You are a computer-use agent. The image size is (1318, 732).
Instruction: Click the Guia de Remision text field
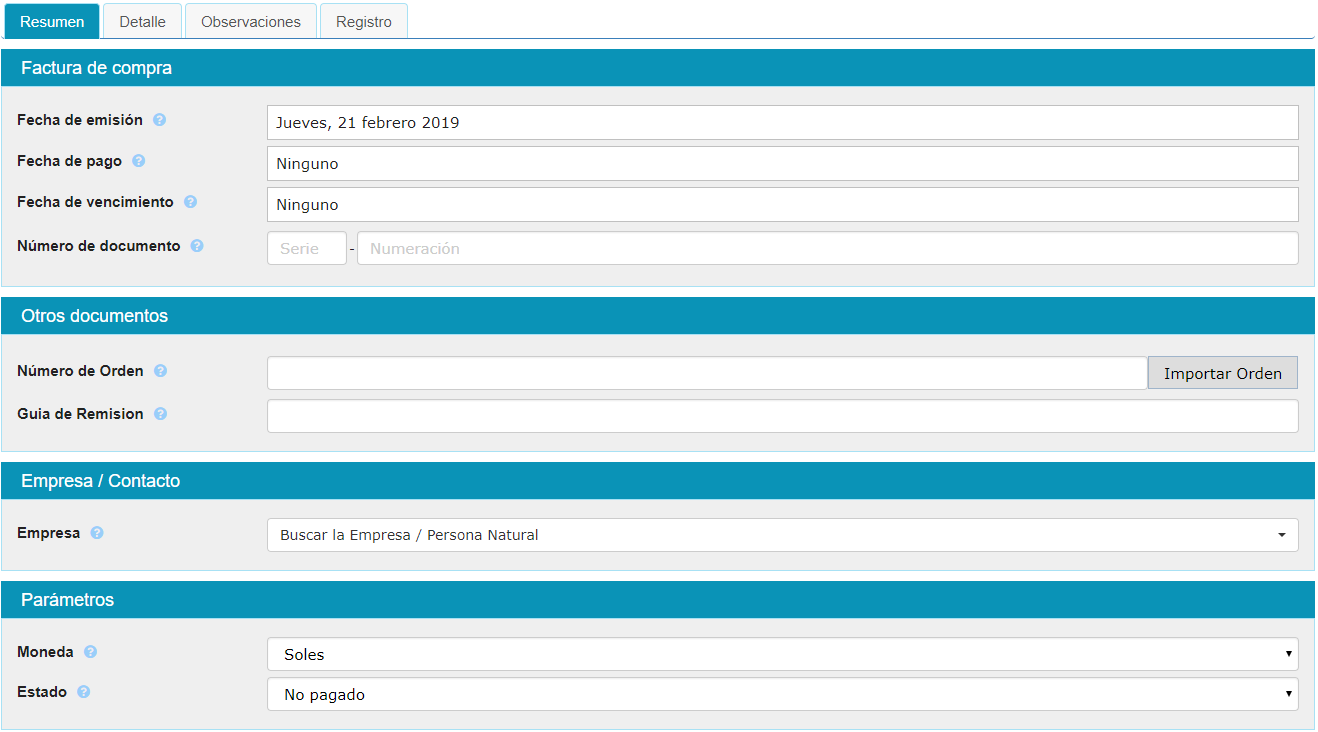click(x=782, y=416)
